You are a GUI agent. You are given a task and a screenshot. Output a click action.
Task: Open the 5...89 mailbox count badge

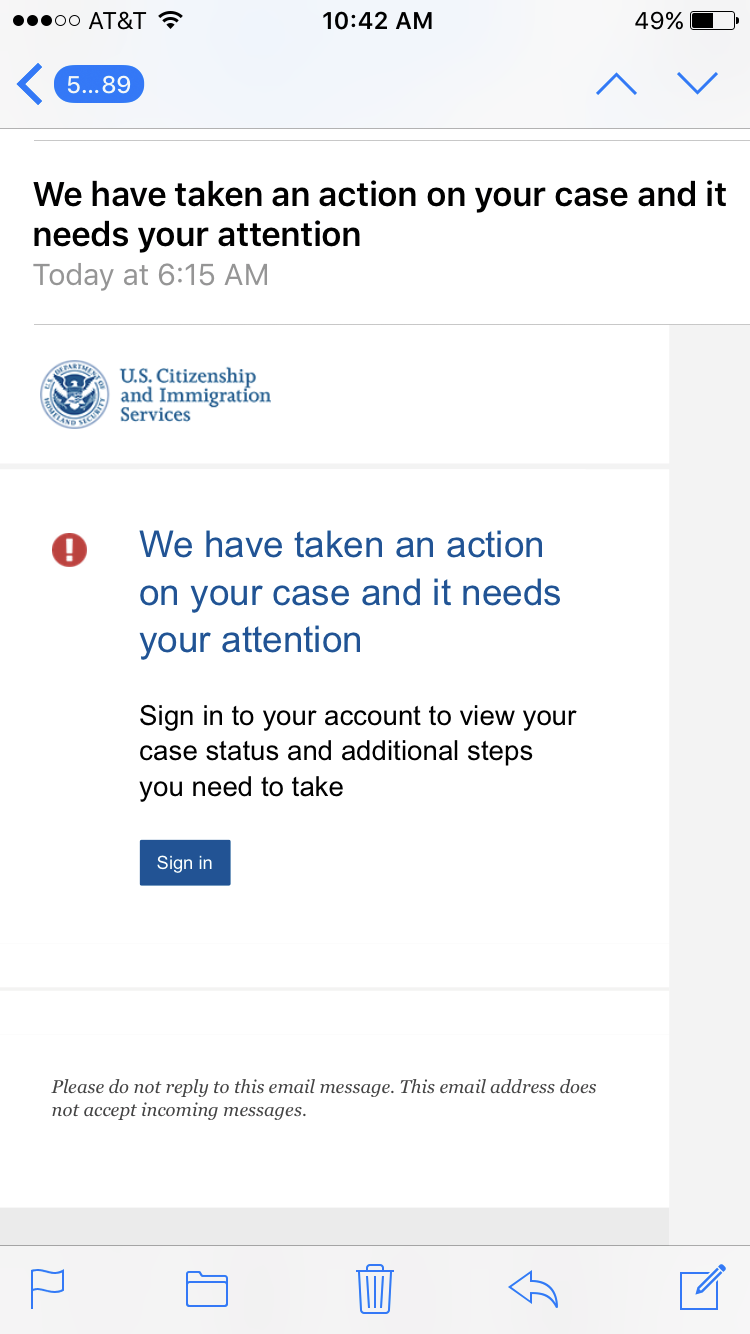[x=99, y=84]
